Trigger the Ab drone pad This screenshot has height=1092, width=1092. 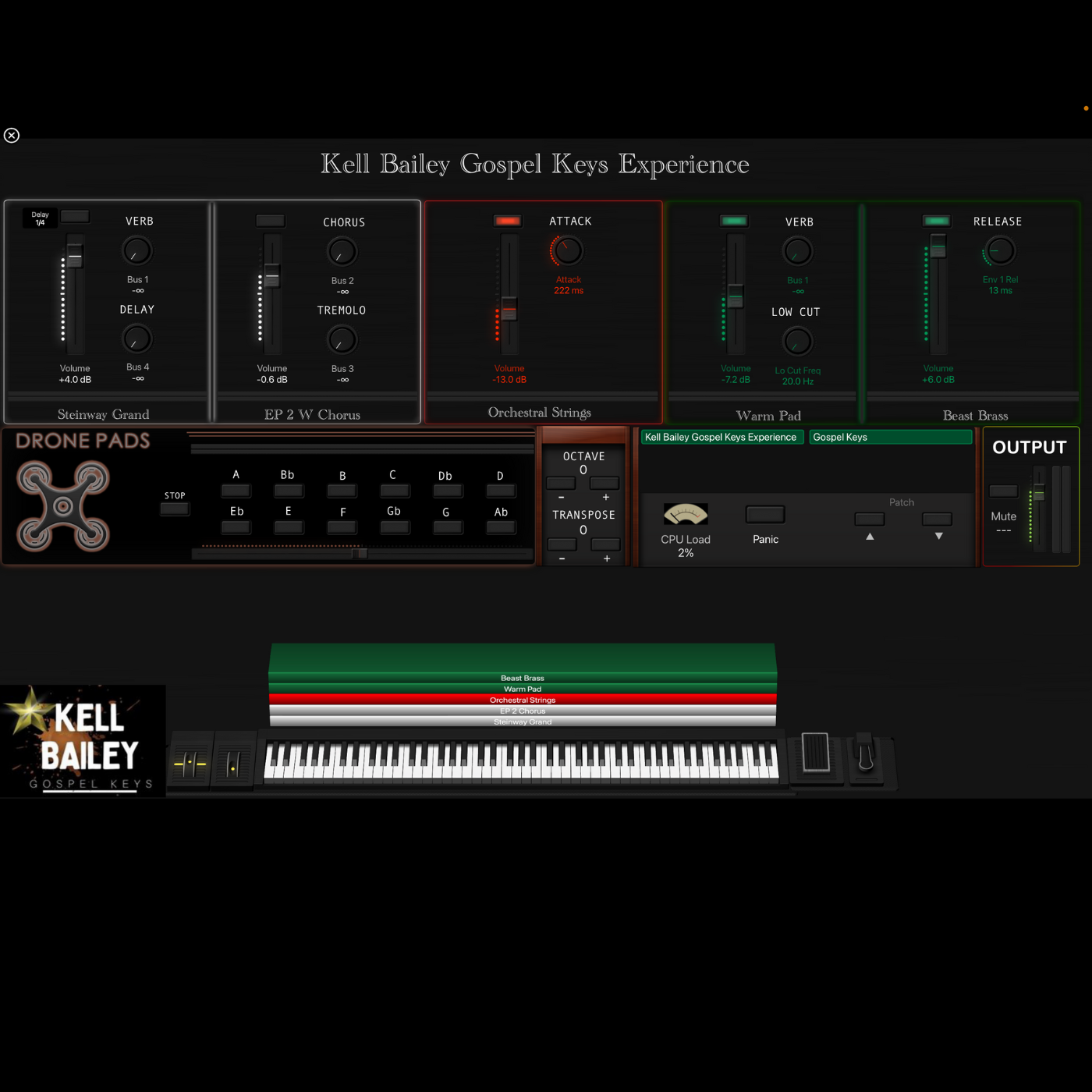(x=501, y=527)
